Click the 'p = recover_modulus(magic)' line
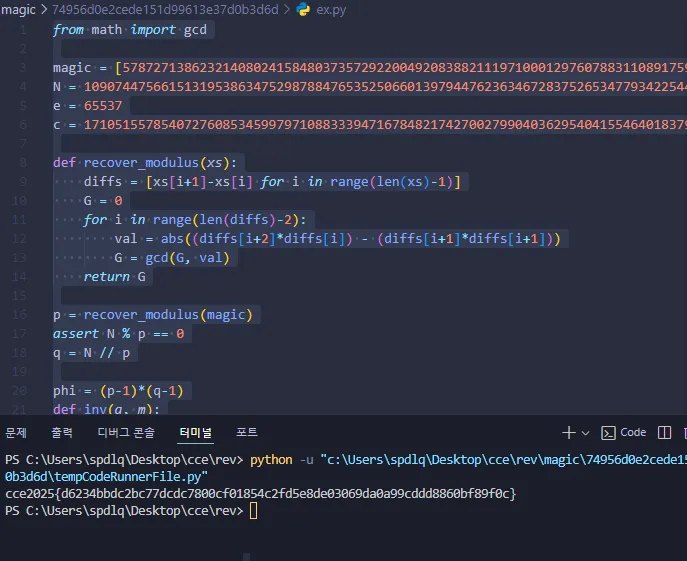Screen dimensions: 687x561 coord(153,315)
